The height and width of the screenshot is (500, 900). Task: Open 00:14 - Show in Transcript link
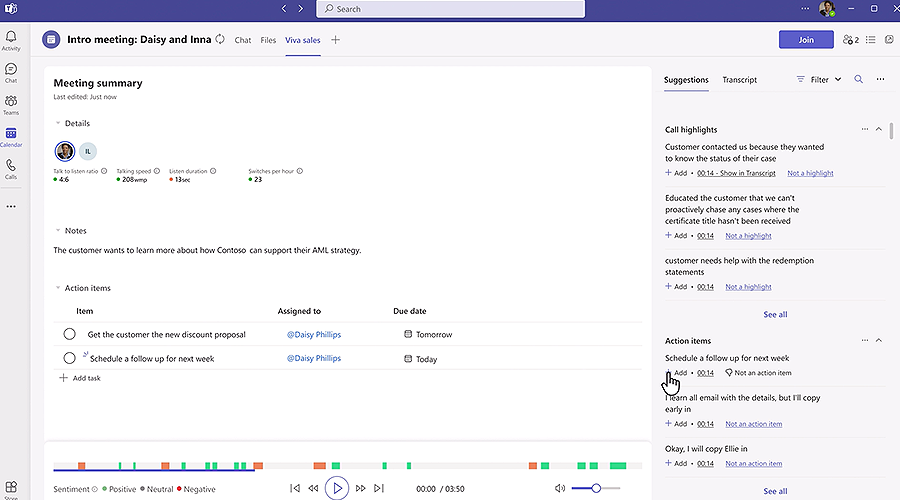click(736, 173)
